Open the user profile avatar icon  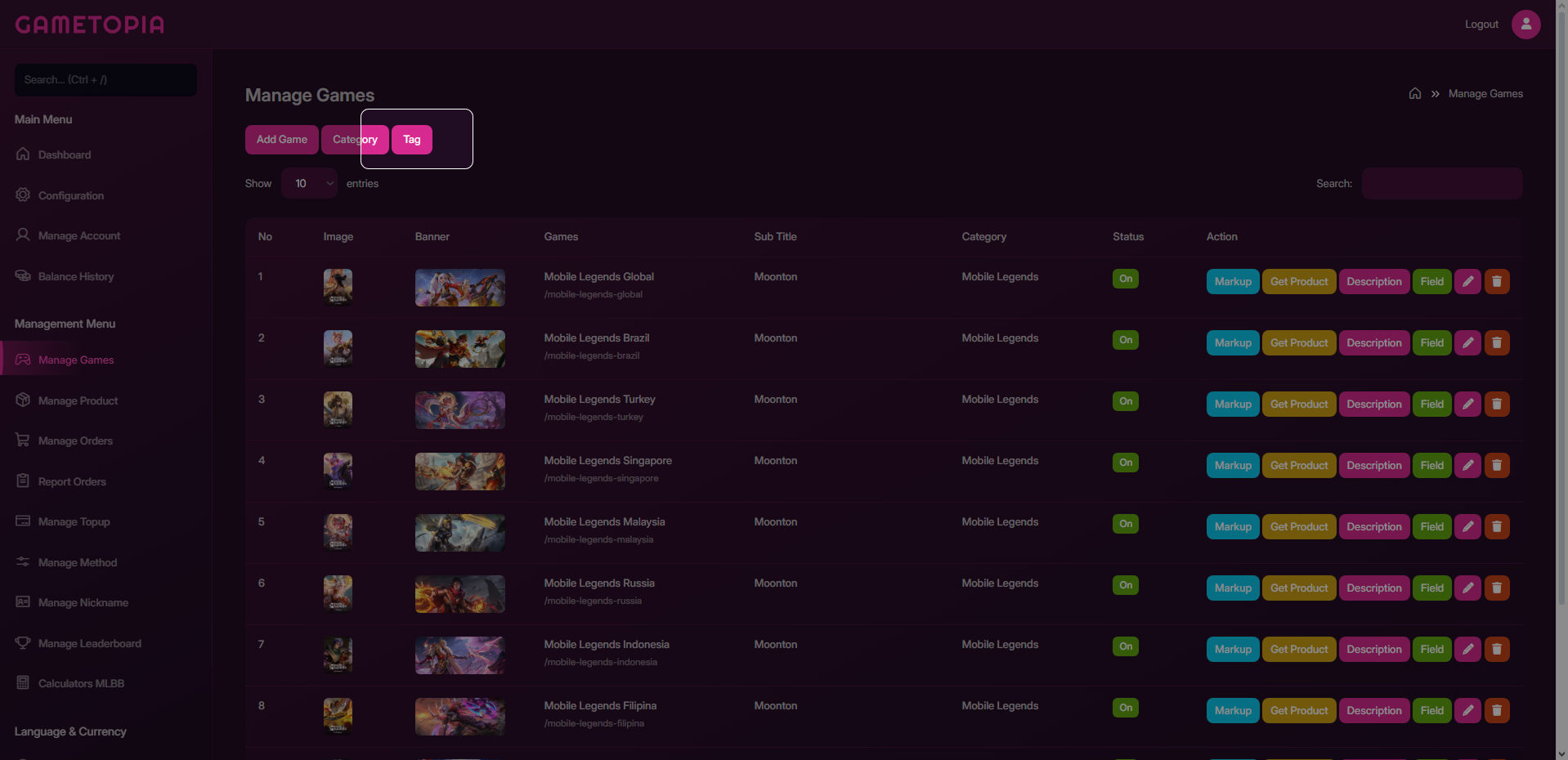pyautogui.click(x=1525, y=25)
